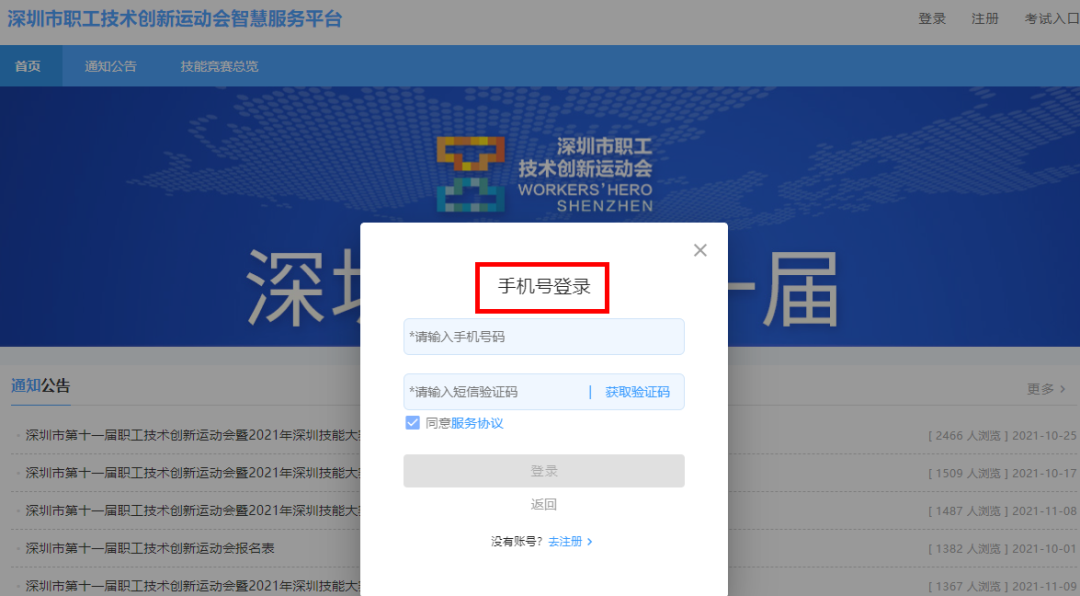Close the phone login dialog
Screen dimensions: 1080x596
click(x=700, y=250)
